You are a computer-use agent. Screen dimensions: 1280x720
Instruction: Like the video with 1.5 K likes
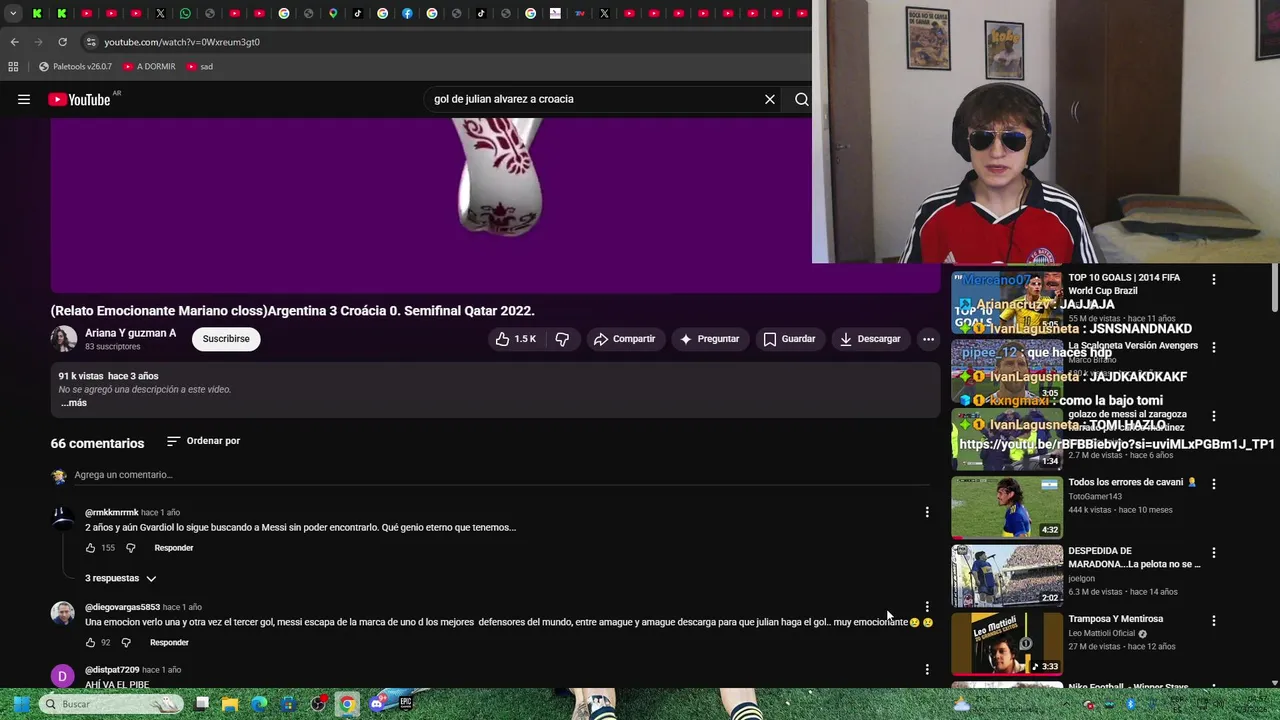click(516, 339)
